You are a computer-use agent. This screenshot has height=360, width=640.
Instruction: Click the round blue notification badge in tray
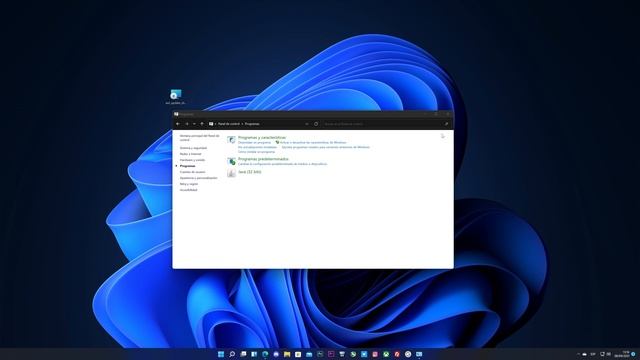[633, 354]
